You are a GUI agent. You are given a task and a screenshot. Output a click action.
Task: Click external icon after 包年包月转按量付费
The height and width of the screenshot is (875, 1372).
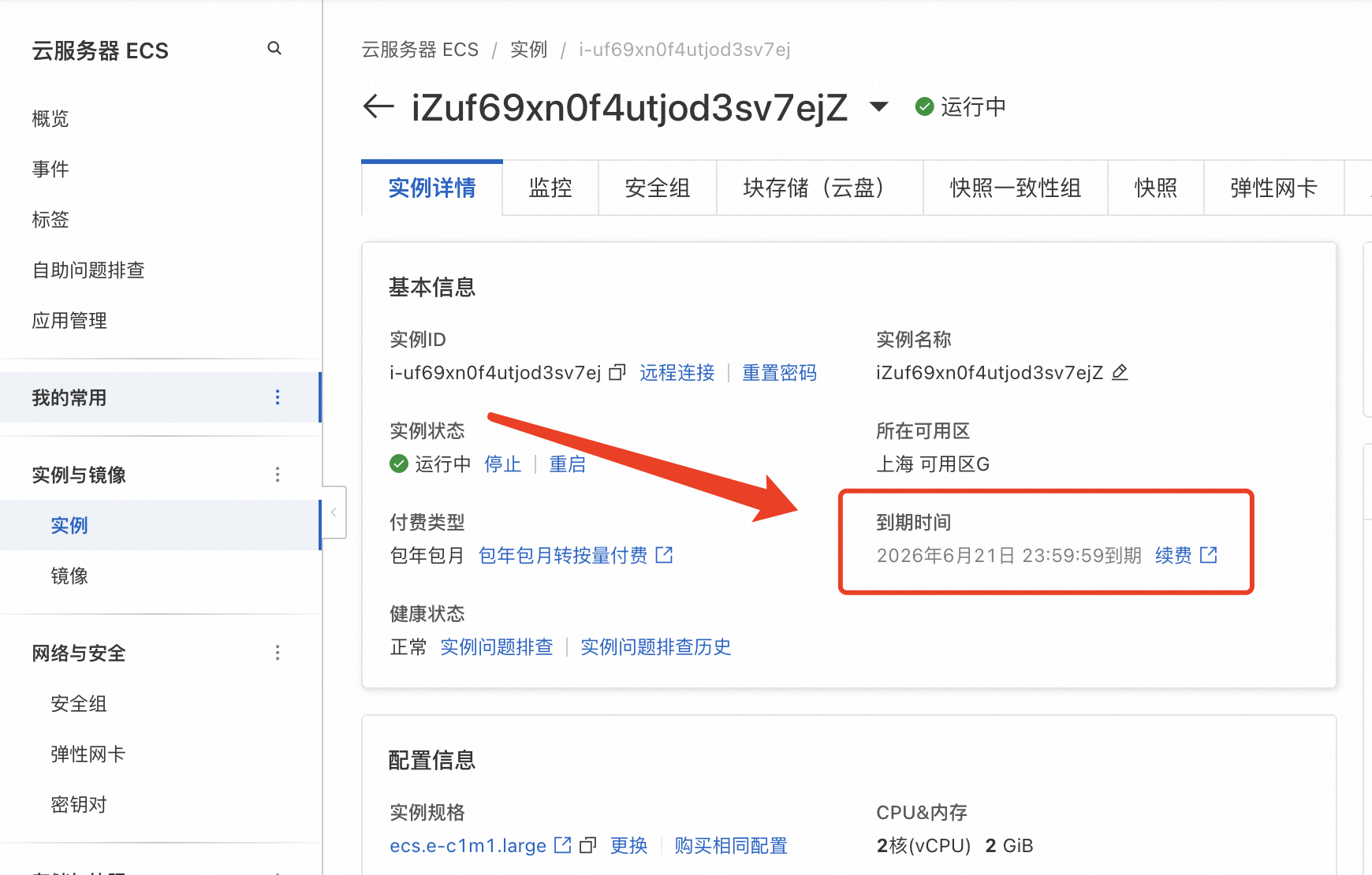pos(665,555)
